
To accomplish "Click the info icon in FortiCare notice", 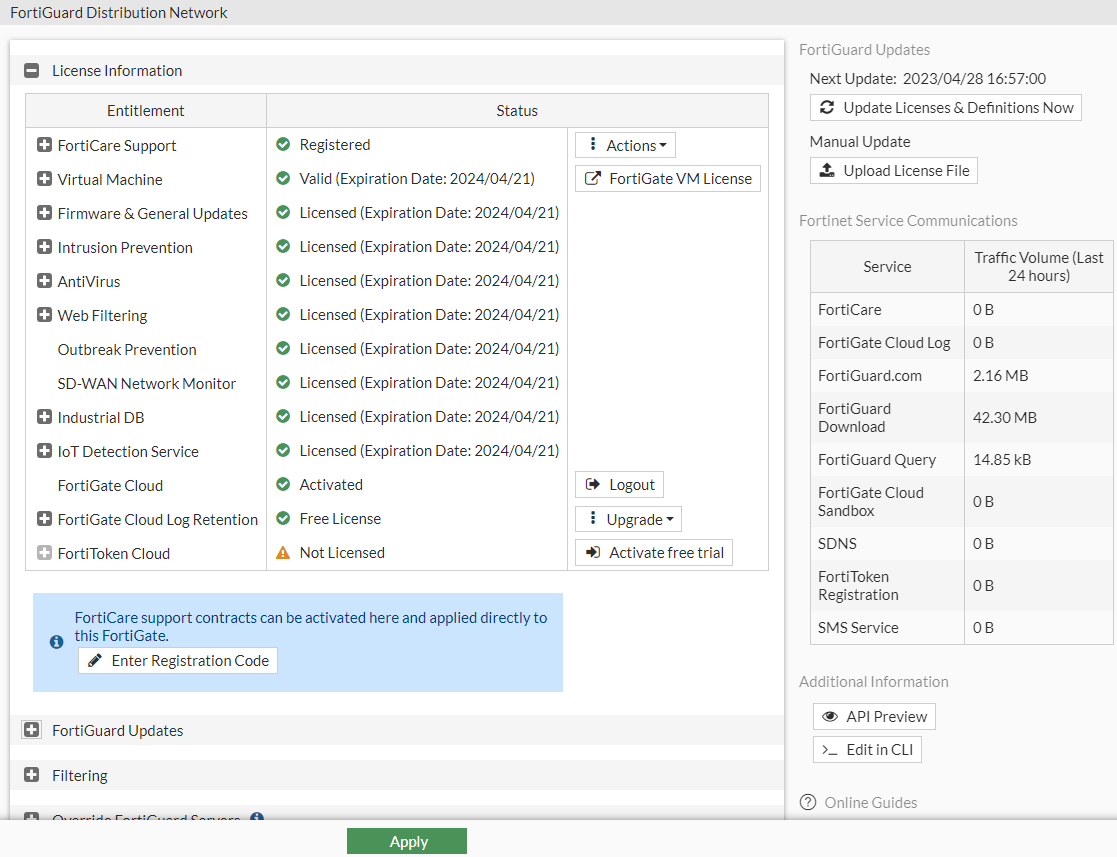I will coord(56,642).
